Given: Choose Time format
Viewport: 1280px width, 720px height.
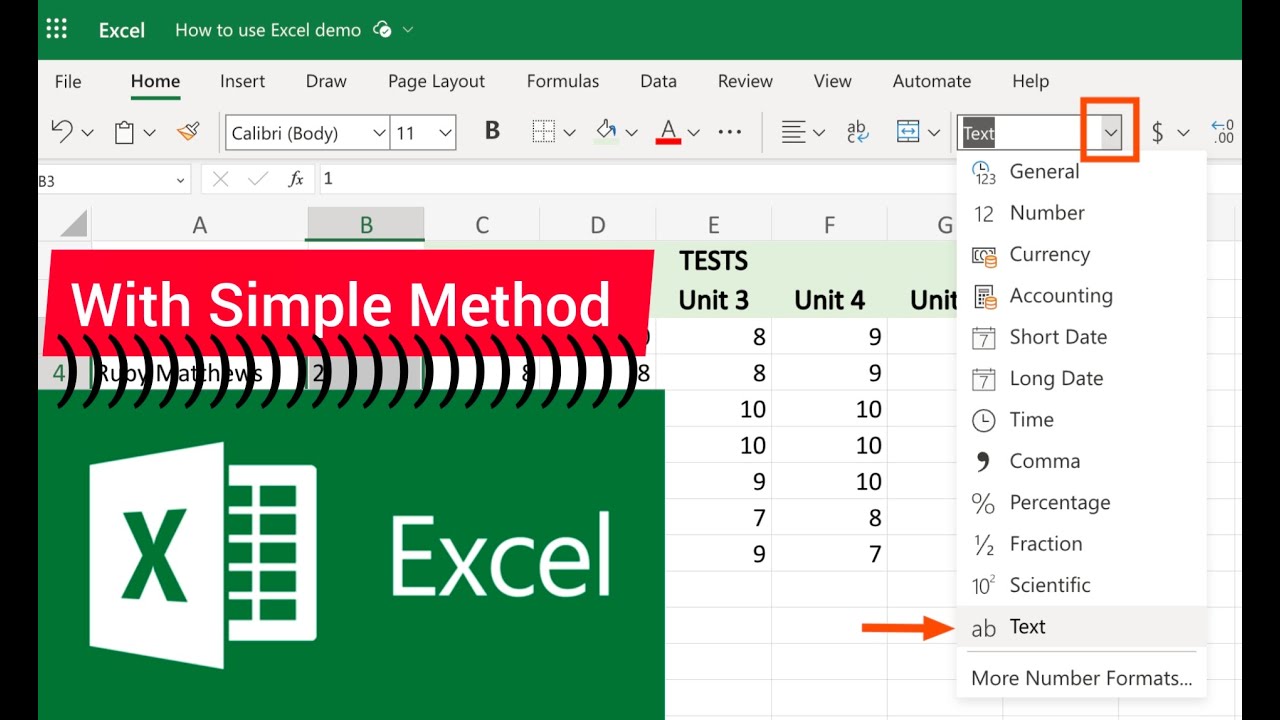Looking at the screenshot, I should pos(1082,420).
